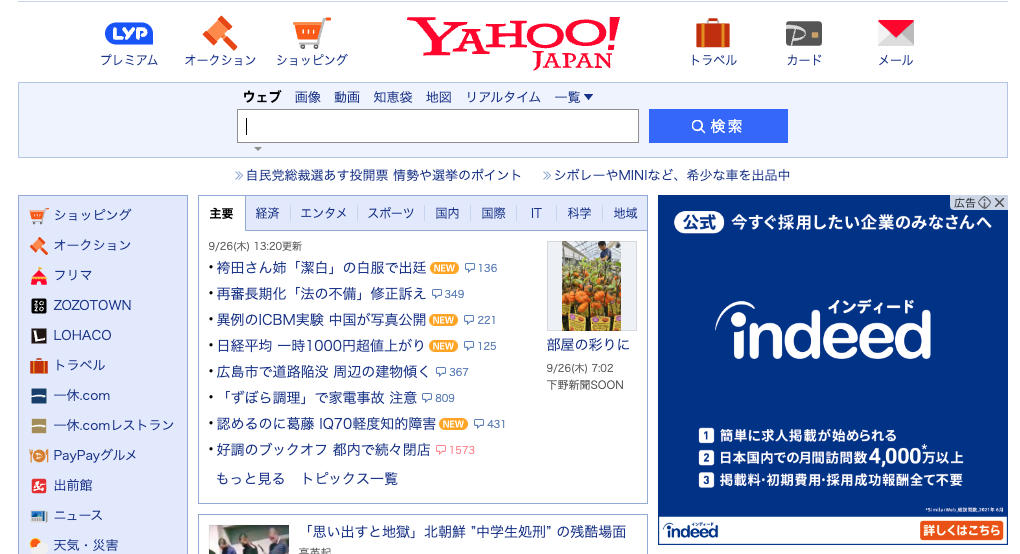1020x554 pixels.
Task: Switch to the 主要 news tab
Action: pos(222,213)
